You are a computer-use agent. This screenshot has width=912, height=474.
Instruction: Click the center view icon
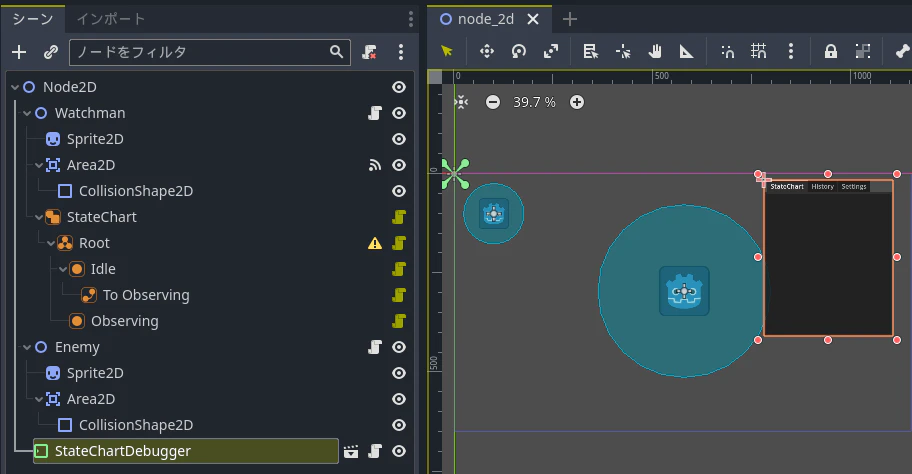461,102
